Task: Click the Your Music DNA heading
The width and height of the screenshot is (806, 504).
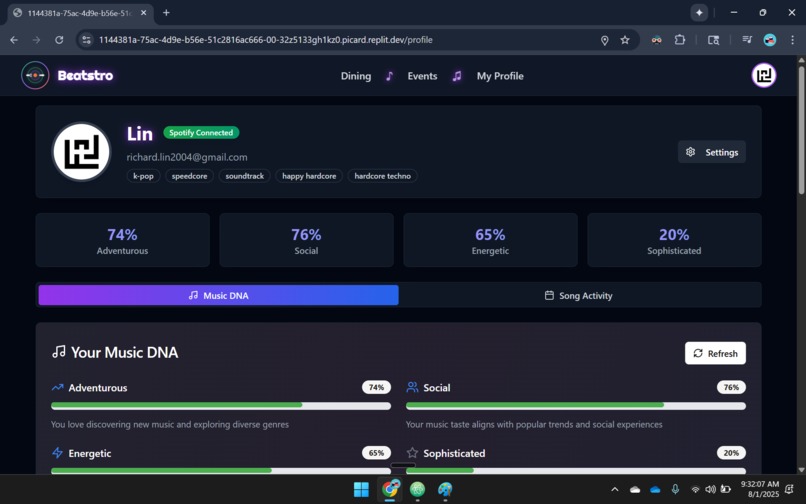Action: 124,352
